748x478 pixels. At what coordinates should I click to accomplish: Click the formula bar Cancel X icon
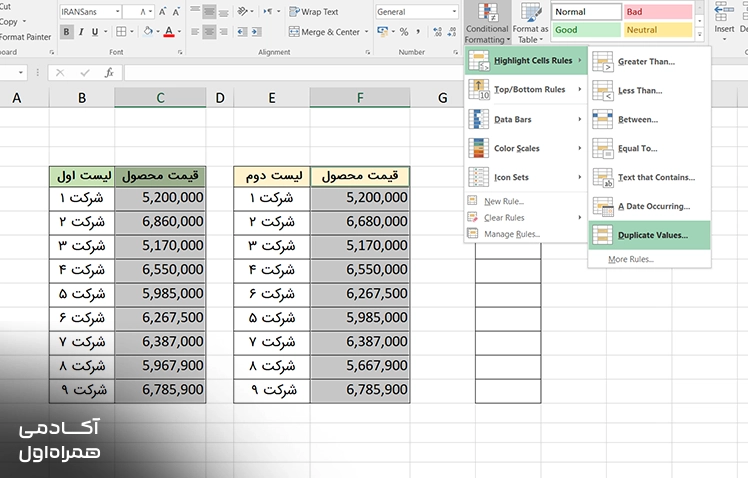point(60,73)
